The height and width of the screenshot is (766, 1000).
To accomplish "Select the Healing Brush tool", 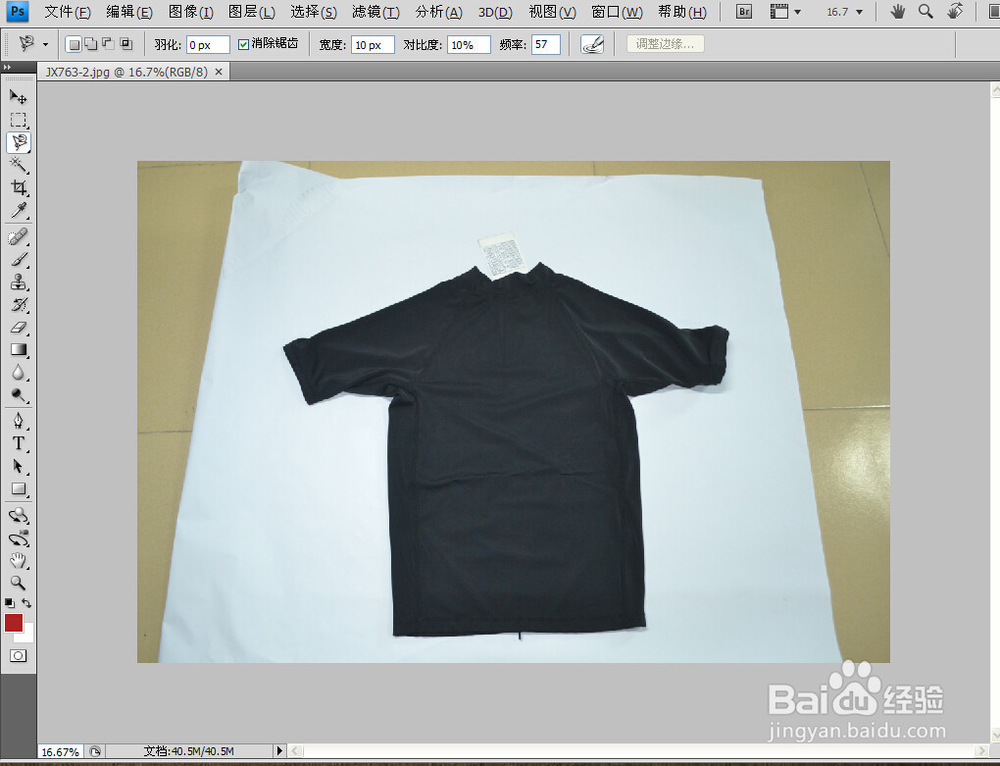I will tap(18, 237).
